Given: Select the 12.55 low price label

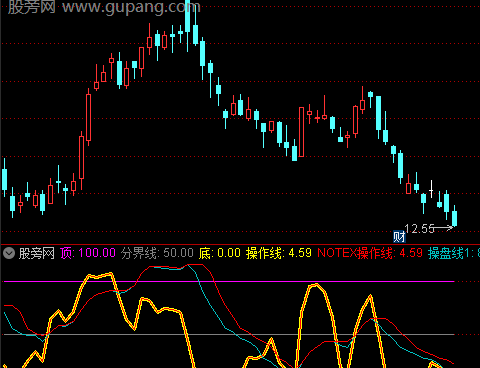Looking at the screenshot, I should coord(419,229).
